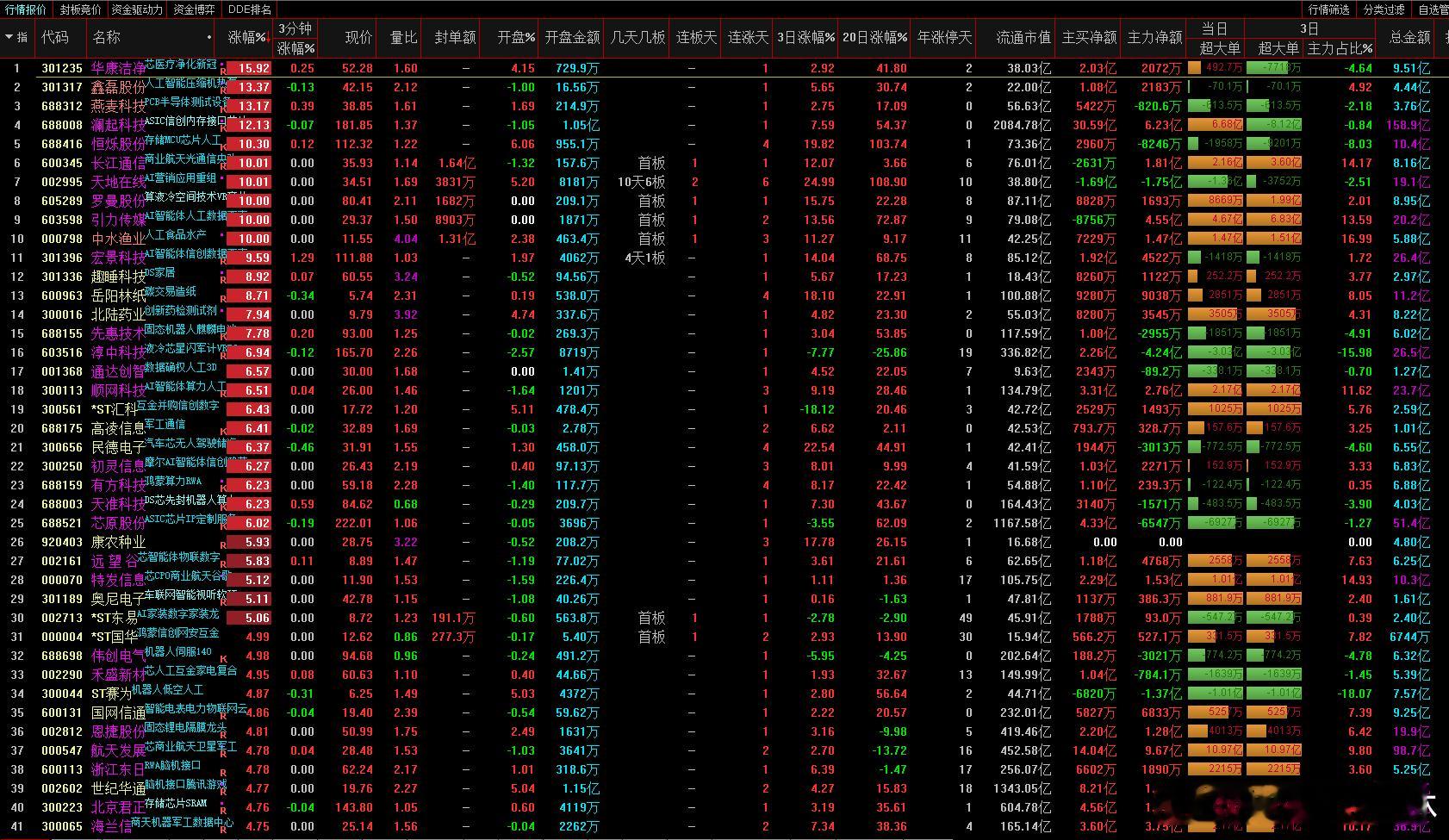This screenshot has height=840, width=1449.
Task: Click stock code 301396
Action: 62,258
